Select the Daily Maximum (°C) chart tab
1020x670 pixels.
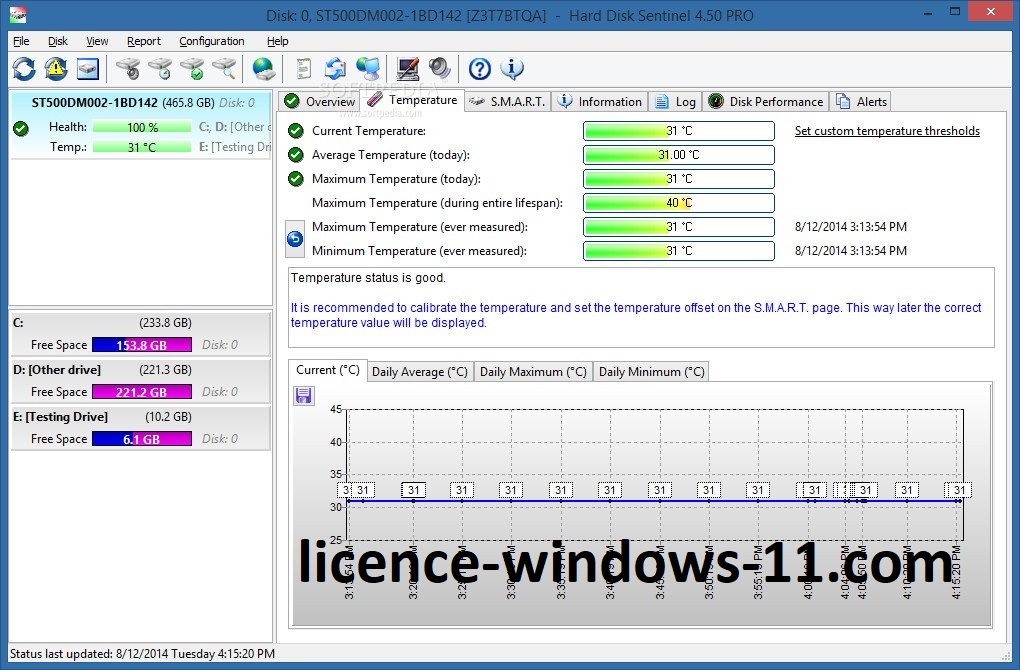click(533, 371)
